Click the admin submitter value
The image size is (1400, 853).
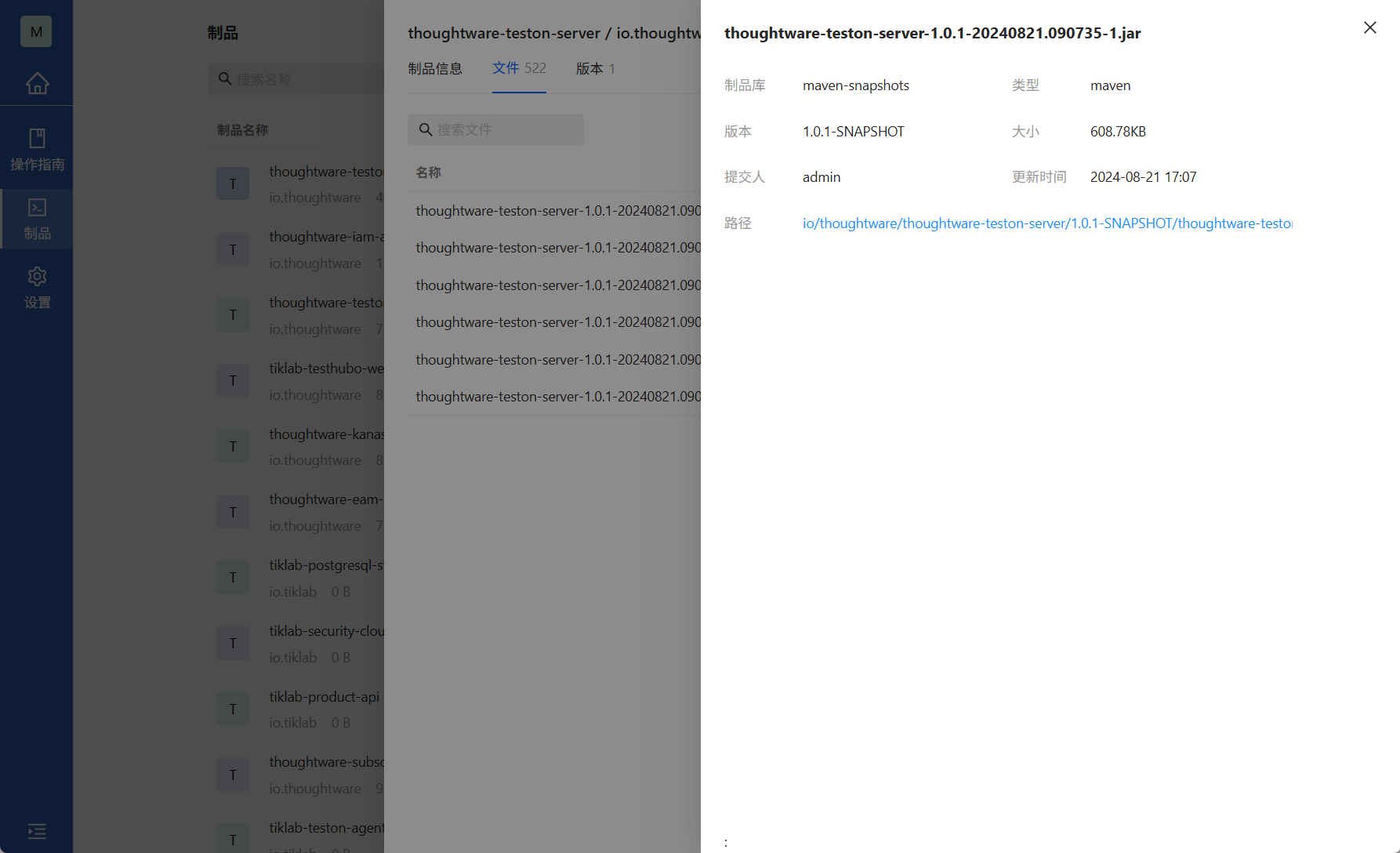(822, 177)
